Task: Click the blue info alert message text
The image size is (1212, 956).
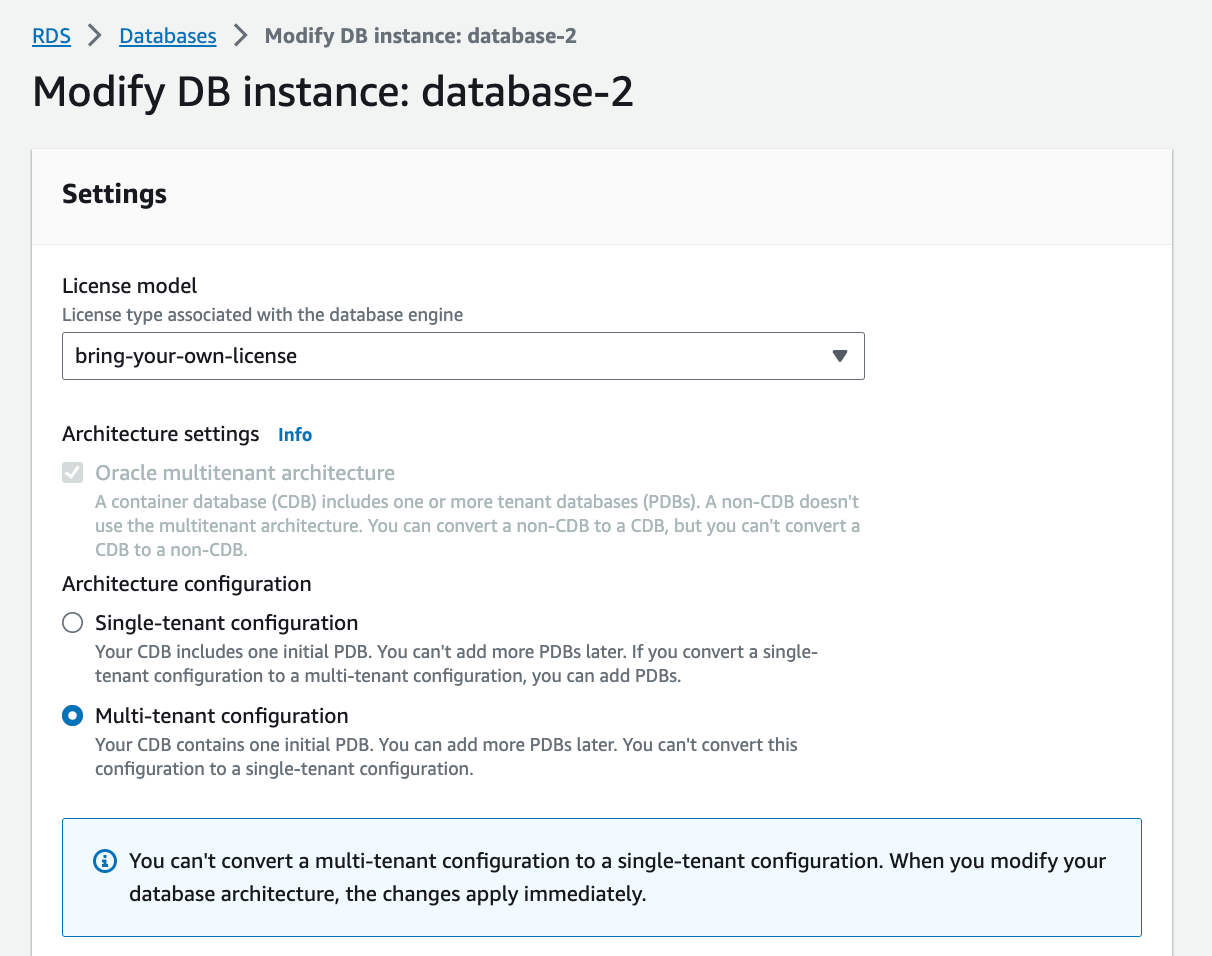Action: [617, 877]
